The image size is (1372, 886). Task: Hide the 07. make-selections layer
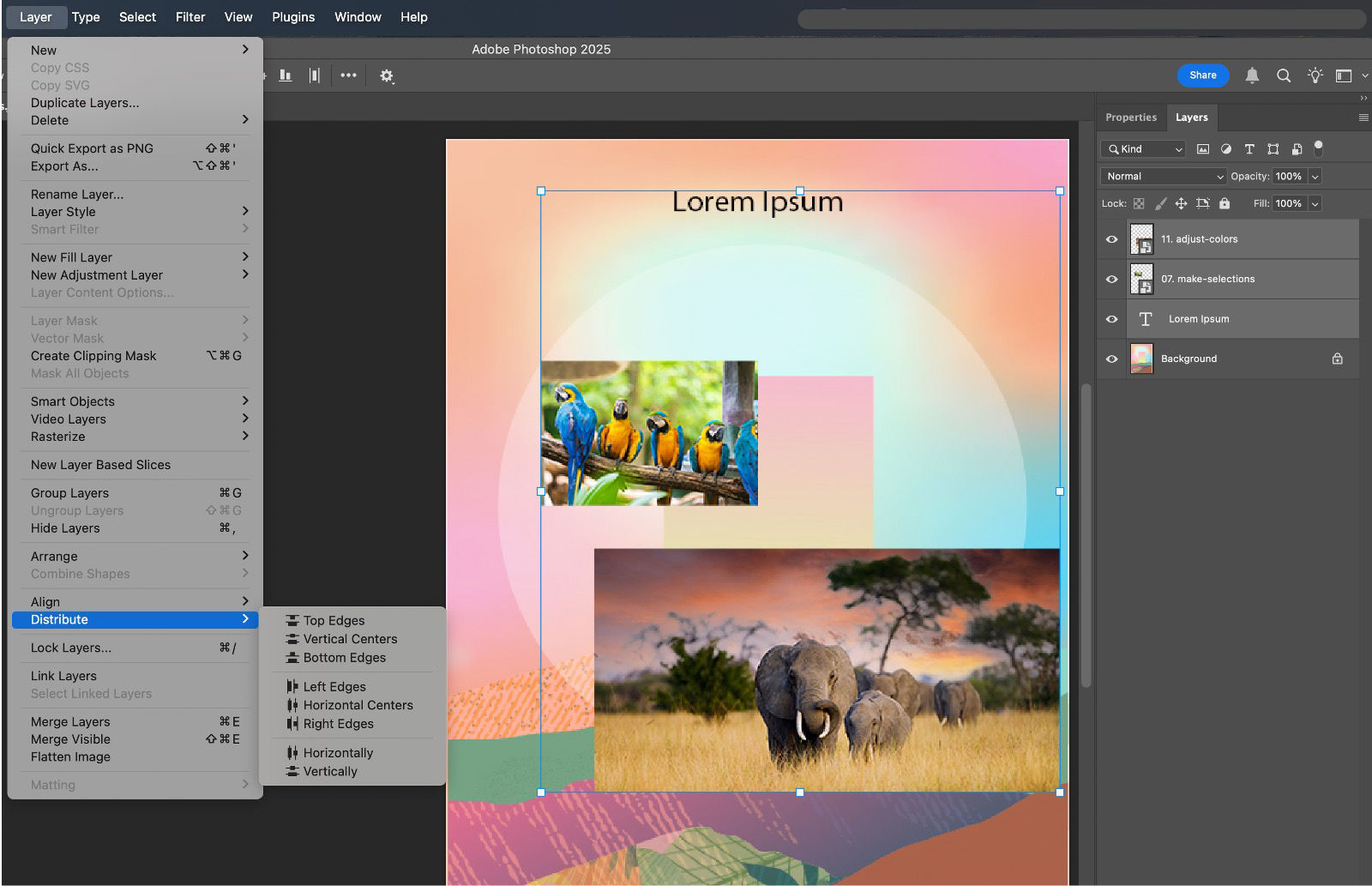(x=1111, y=279)
